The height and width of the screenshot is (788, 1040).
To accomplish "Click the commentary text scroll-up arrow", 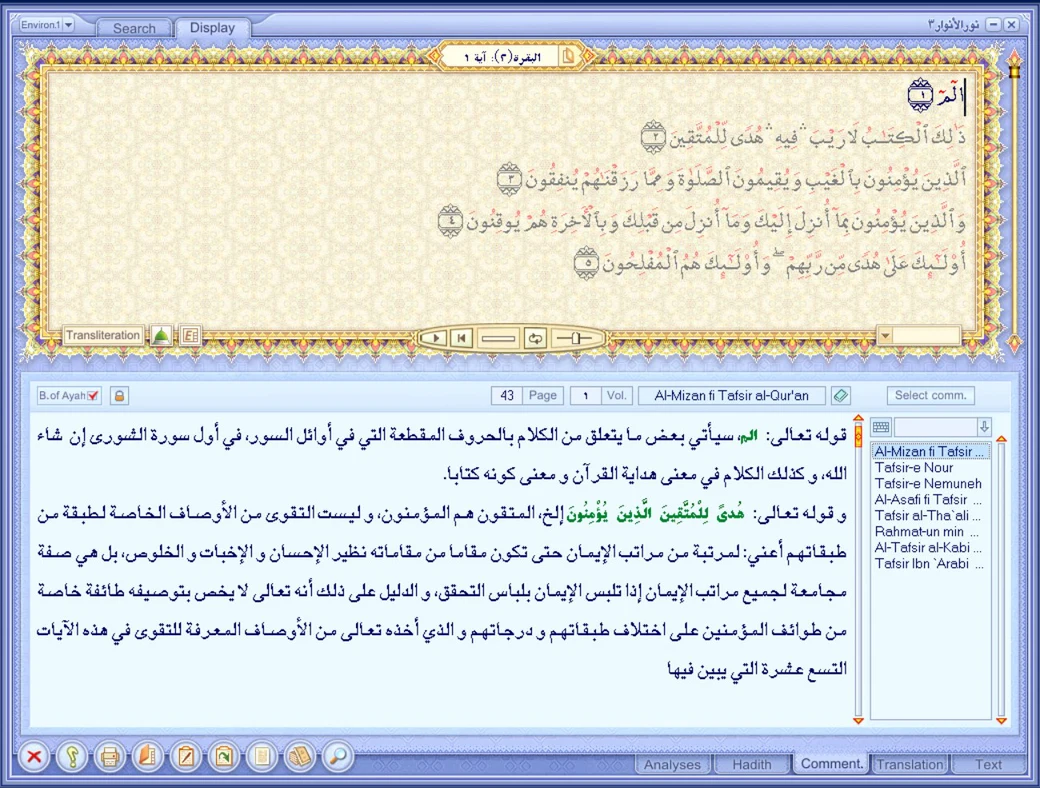I will [858, 419].
